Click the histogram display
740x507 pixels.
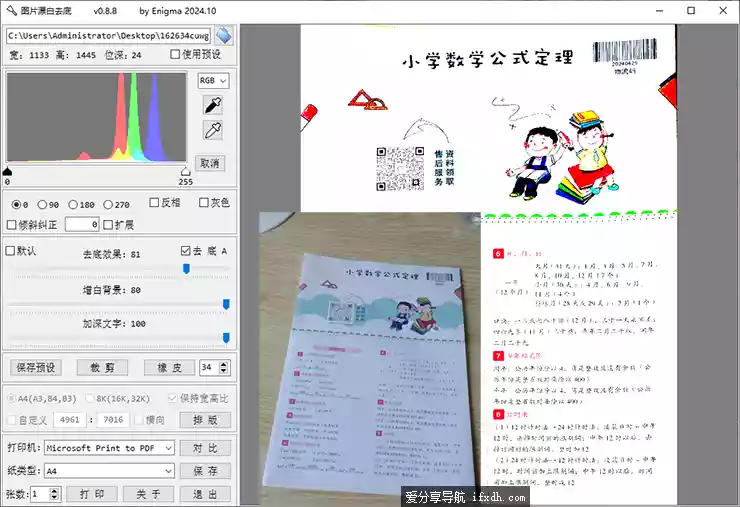(97, 117)
